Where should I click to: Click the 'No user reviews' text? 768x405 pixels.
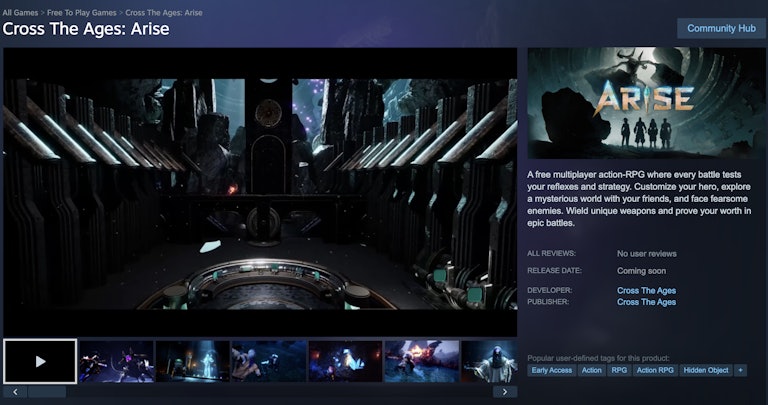647,254
